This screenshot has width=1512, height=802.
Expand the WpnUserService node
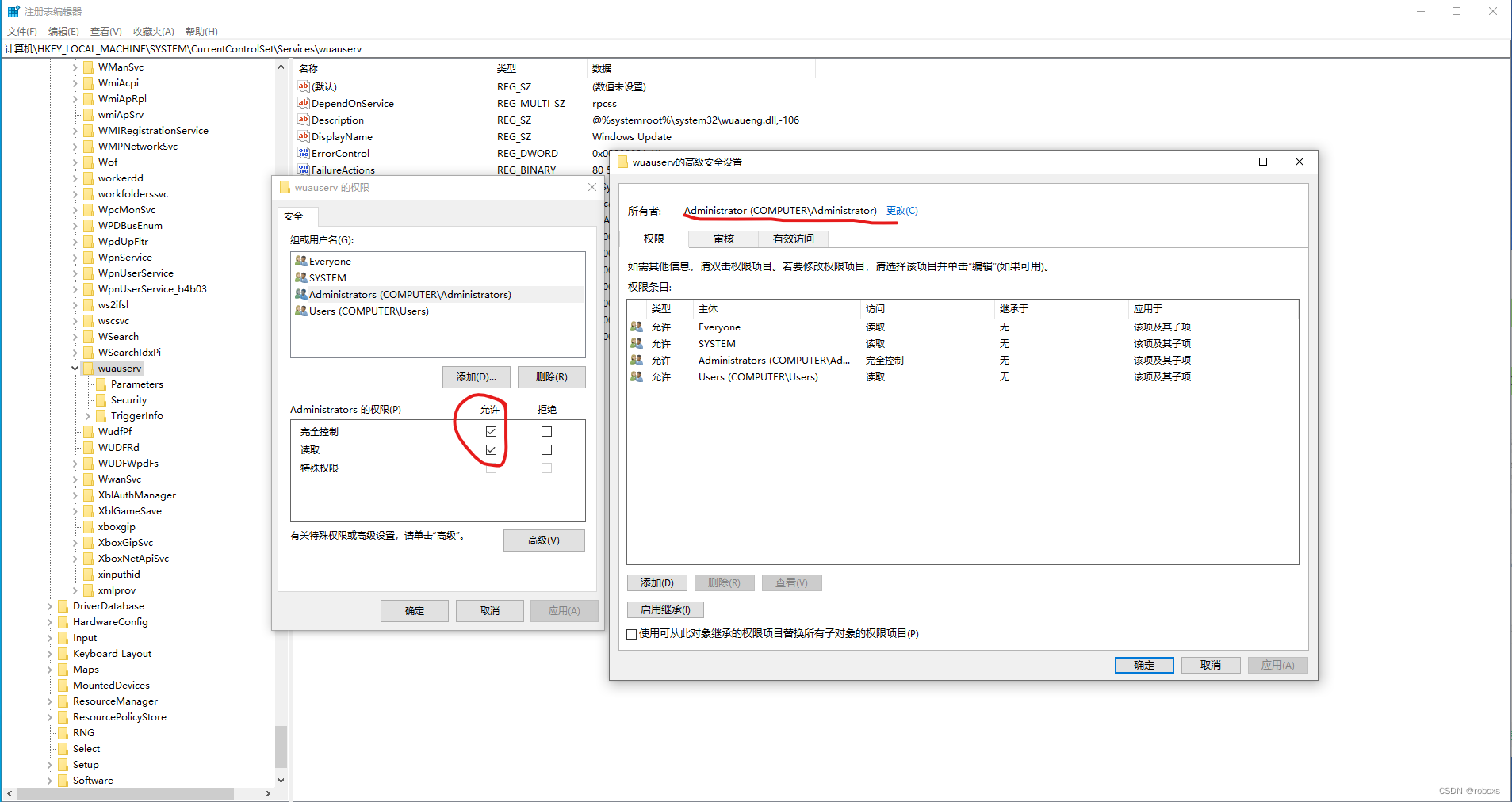point(75,273)
